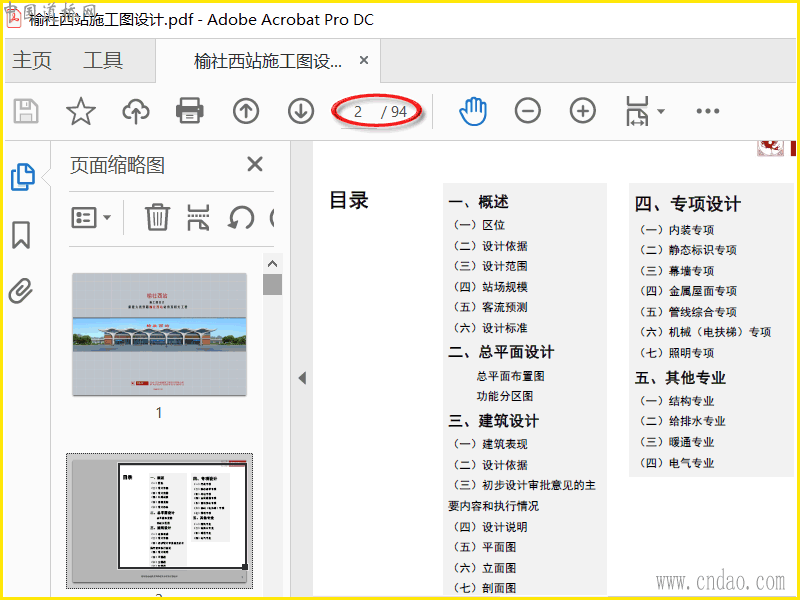Open the Attachments paperclip panel
The width and height of the screenshot is (800, 600).
click(x=21, y=291)
